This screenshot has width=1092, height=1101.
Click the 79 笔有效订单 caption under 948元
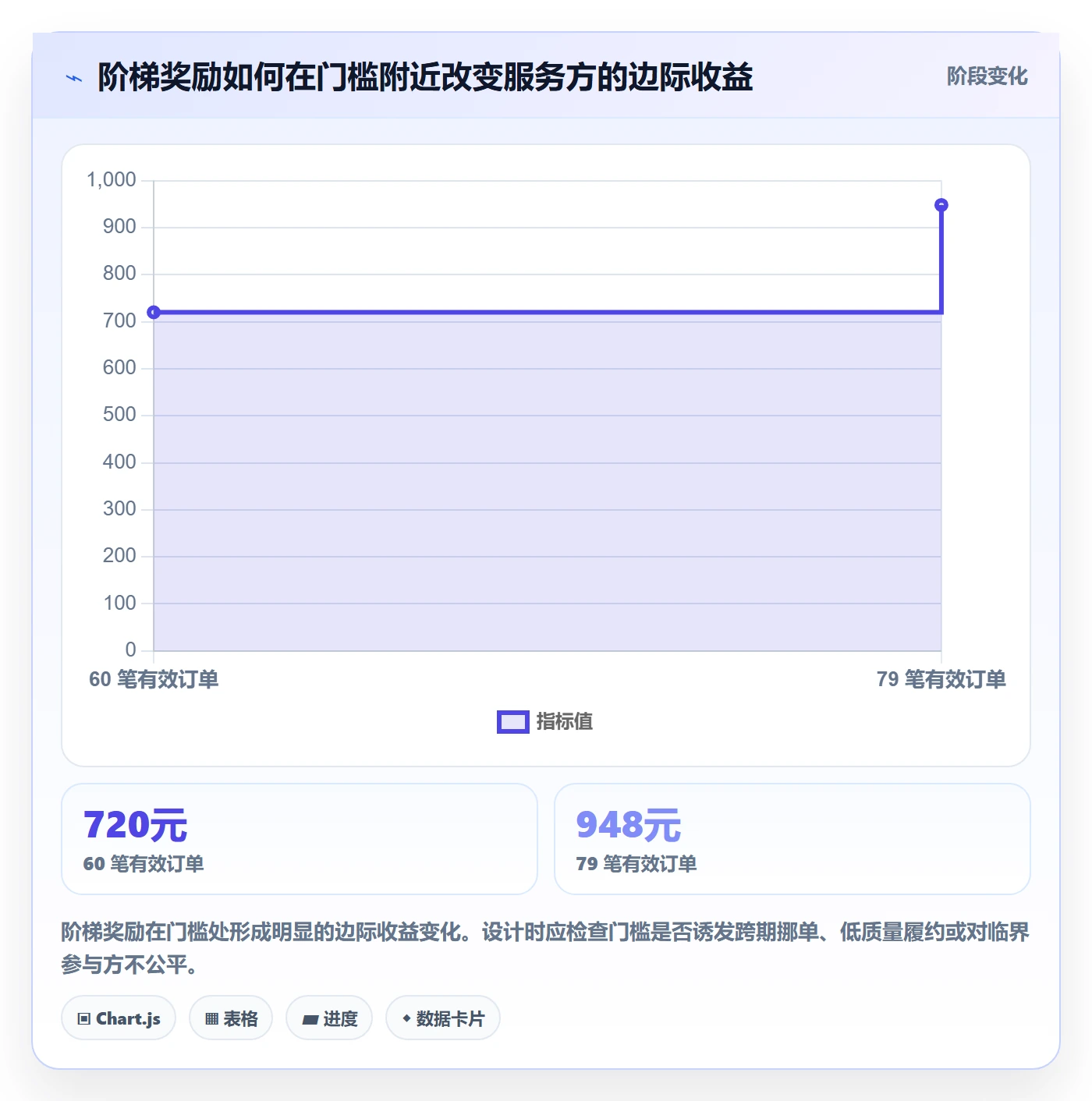(636, 864)
